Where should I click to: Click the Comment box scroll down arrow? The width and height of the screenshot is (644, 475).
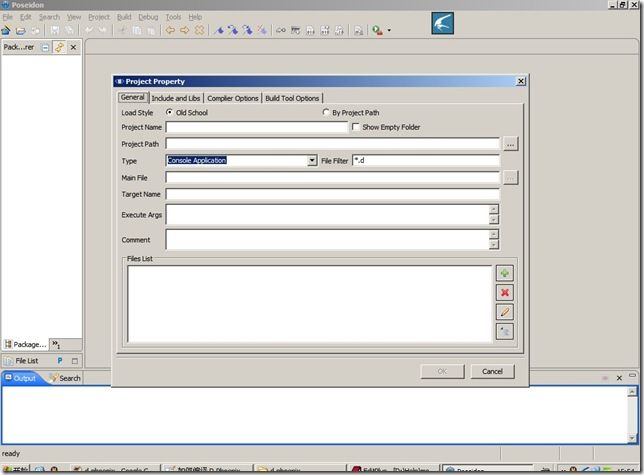tap(494, 245)
